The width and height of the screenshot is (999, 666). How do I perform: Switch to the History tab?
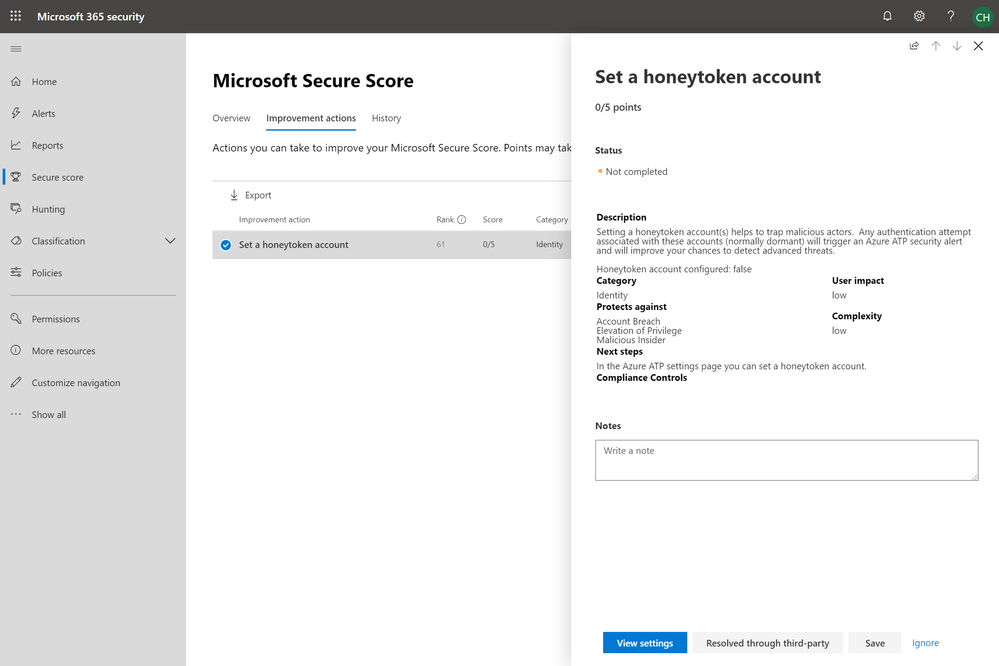click(x=386, y=118)
